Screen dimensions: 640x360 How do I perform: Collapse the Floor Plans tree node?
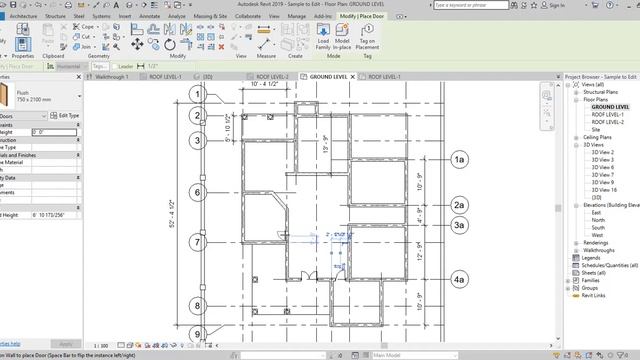tap(576, 100)
